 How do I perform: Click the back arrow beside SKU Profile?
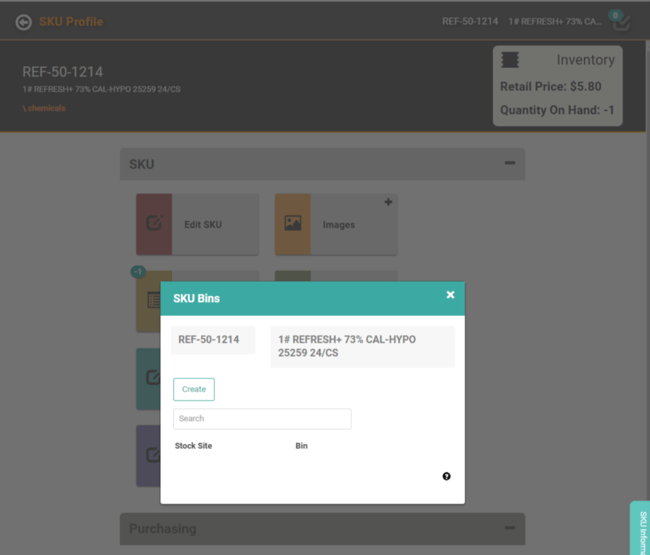23,22
